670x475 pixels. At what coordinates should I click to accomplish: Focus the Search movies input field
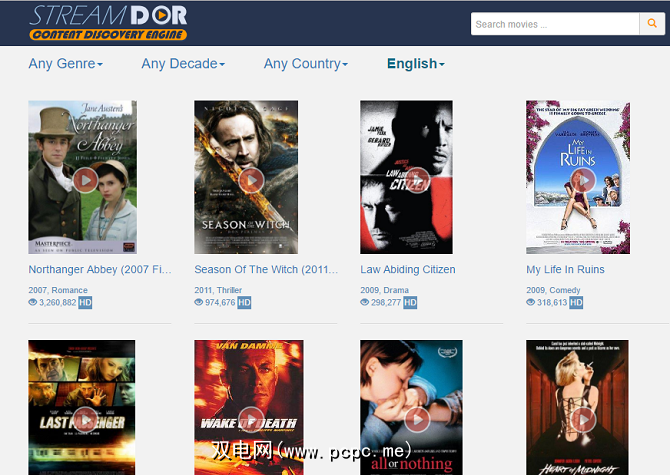[x=555, y=24]
